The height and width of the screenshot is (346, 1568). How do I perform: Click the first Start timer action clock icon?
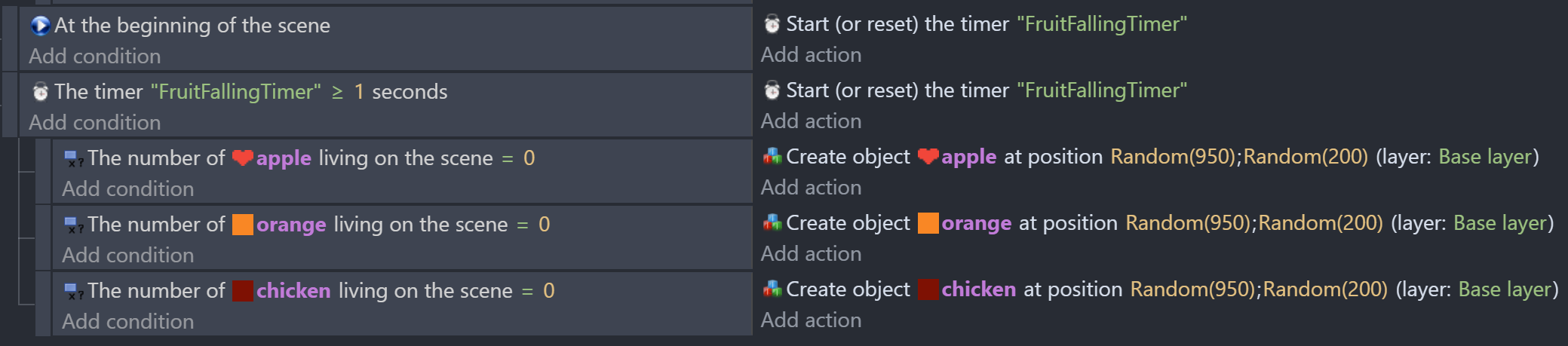click(x=772, y=24)
